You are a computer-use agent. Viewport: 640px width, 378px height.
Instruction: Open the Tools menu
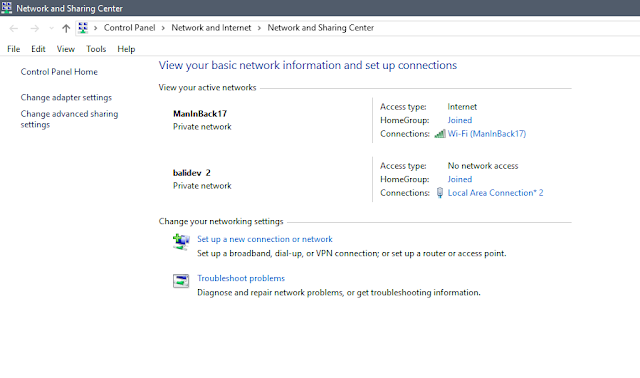pyautogui.click(x=96, y=49)
